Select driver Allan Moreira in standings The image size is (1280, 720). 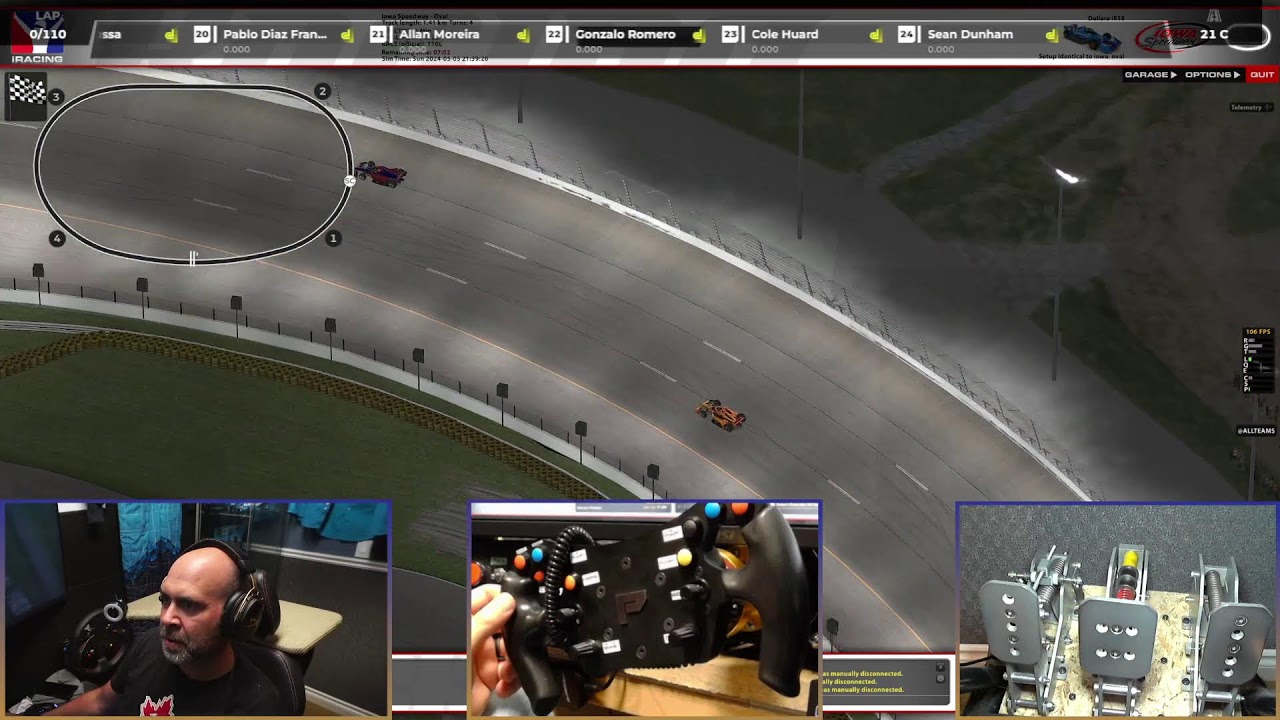(x=439, y=34)
